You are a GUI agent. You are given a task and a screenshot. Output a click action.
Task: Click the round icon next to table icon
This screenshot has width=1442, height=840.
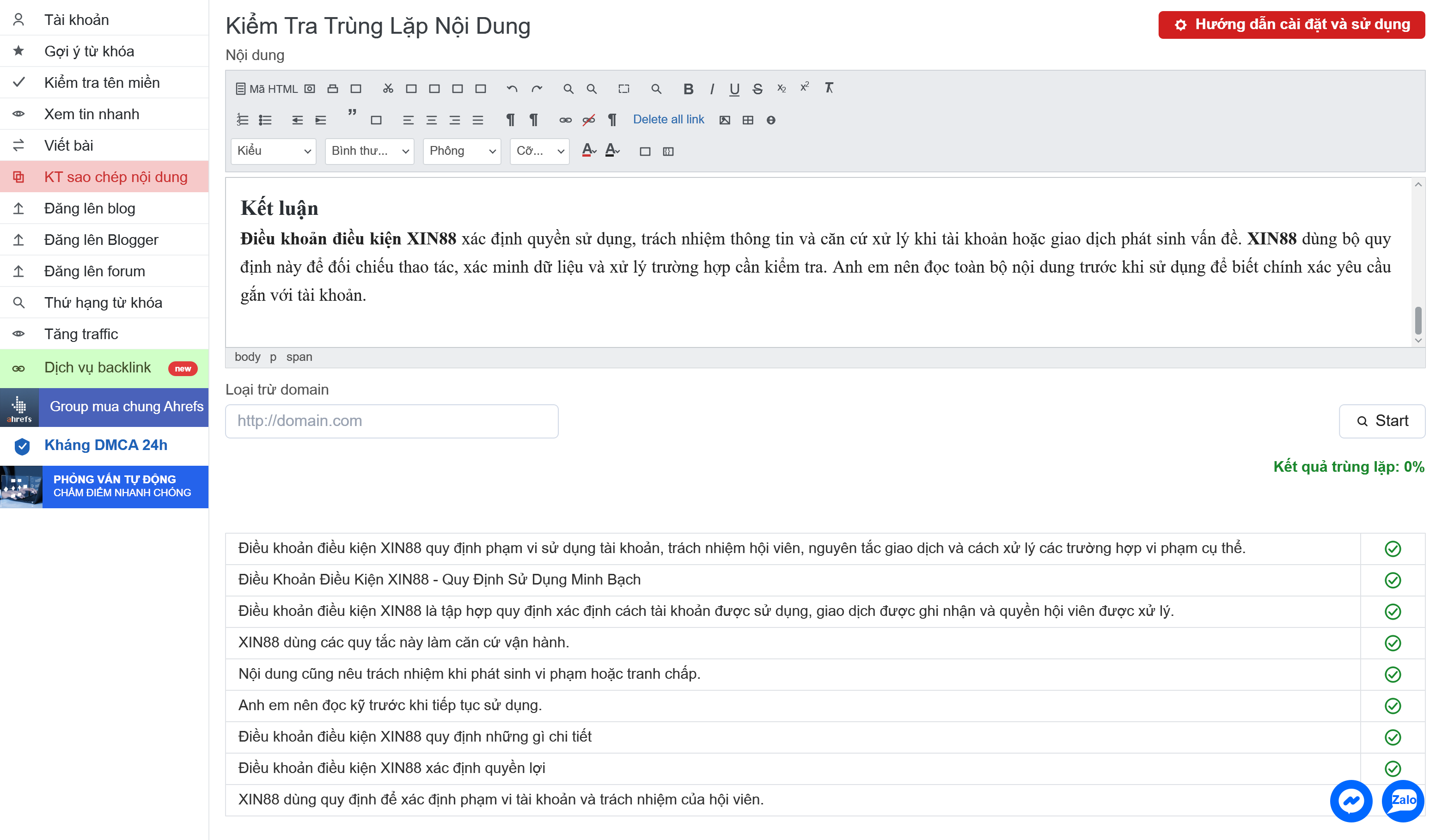771,120
